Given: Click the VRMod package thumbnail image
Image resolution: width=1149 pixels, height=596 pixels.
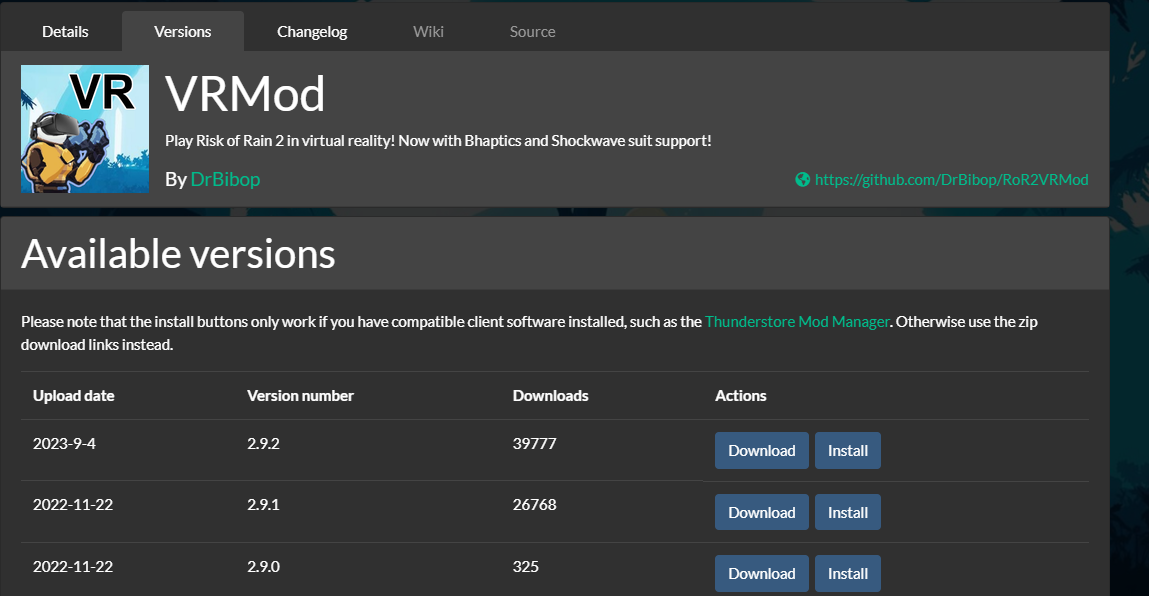Looking at the screenshot, I should point(85,129).
